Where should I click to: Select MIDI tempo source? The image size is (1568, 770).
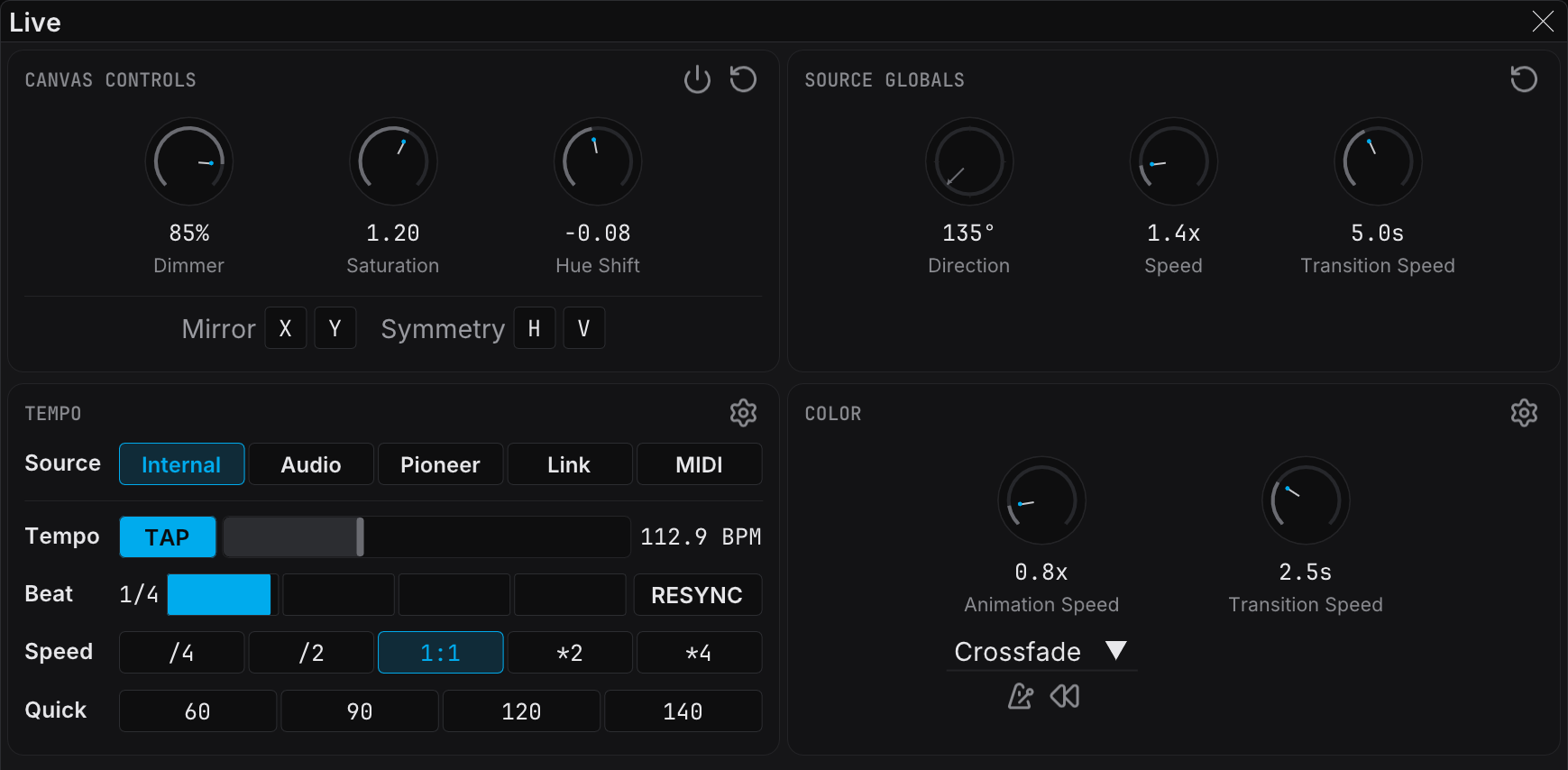coord(700,464)
